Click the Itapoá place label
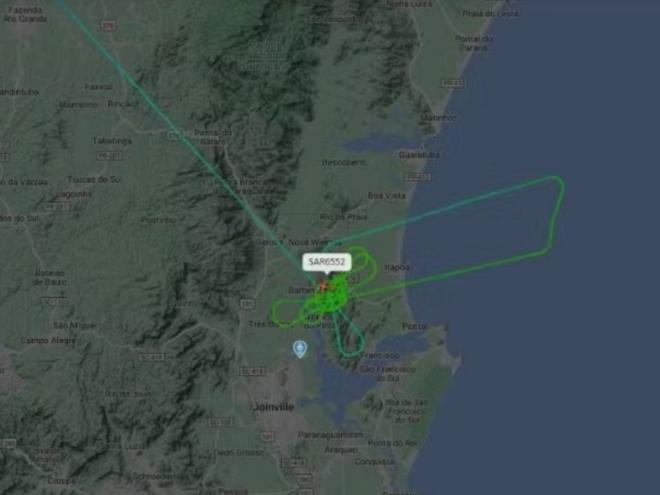 pos(397,267)
